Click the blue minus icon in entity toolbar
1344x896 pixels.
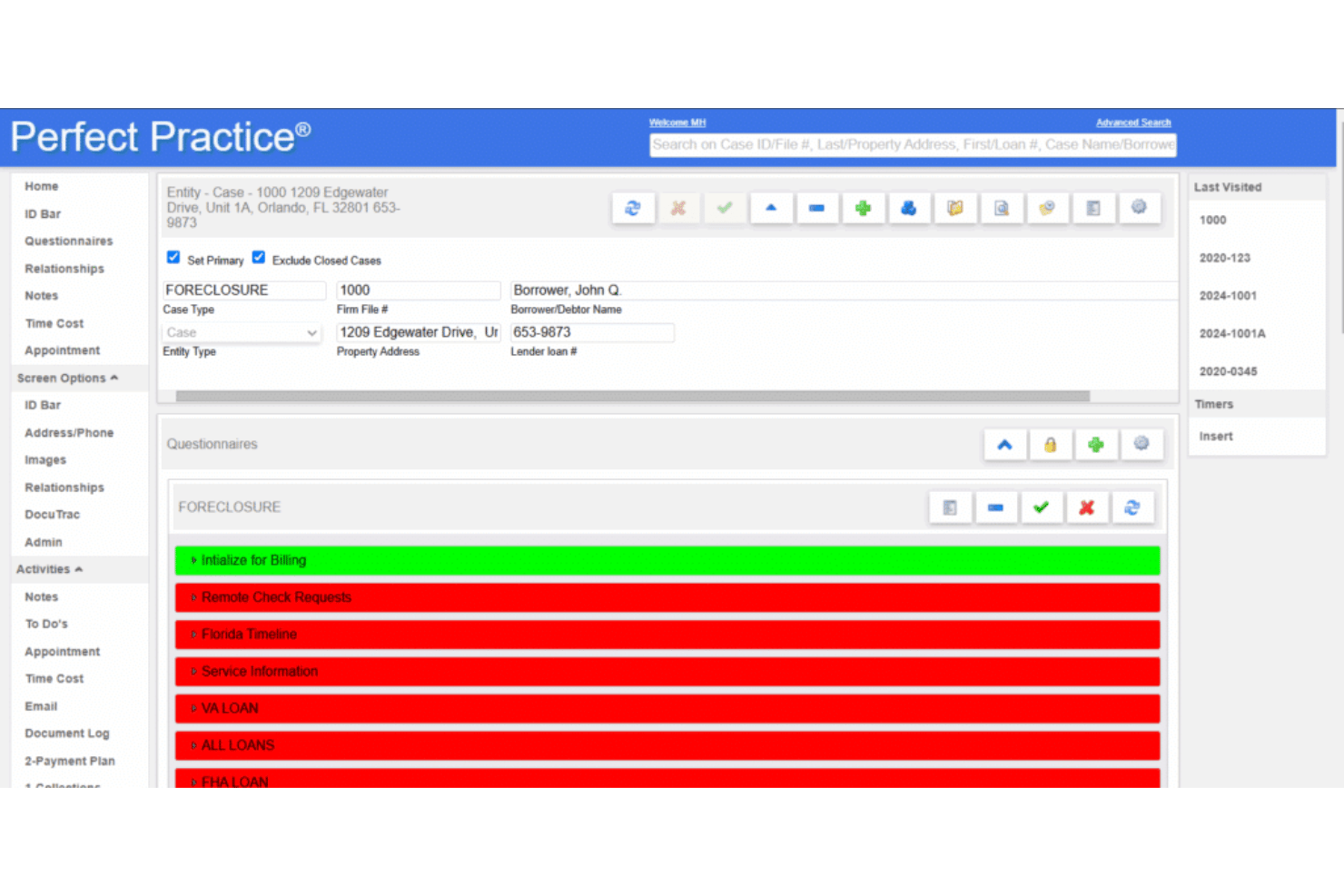(x=816, y=208)
